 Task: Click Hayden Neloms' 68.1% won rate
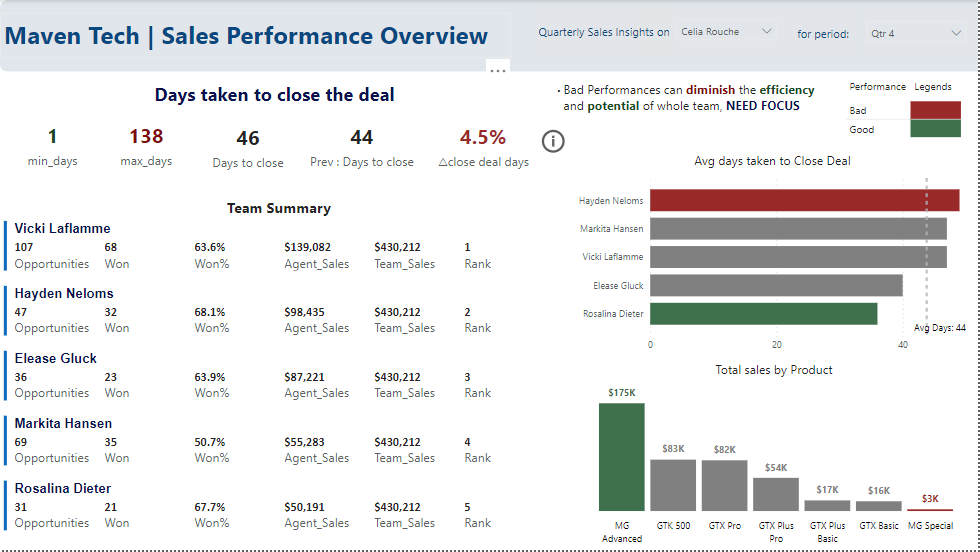pos(210,312)
